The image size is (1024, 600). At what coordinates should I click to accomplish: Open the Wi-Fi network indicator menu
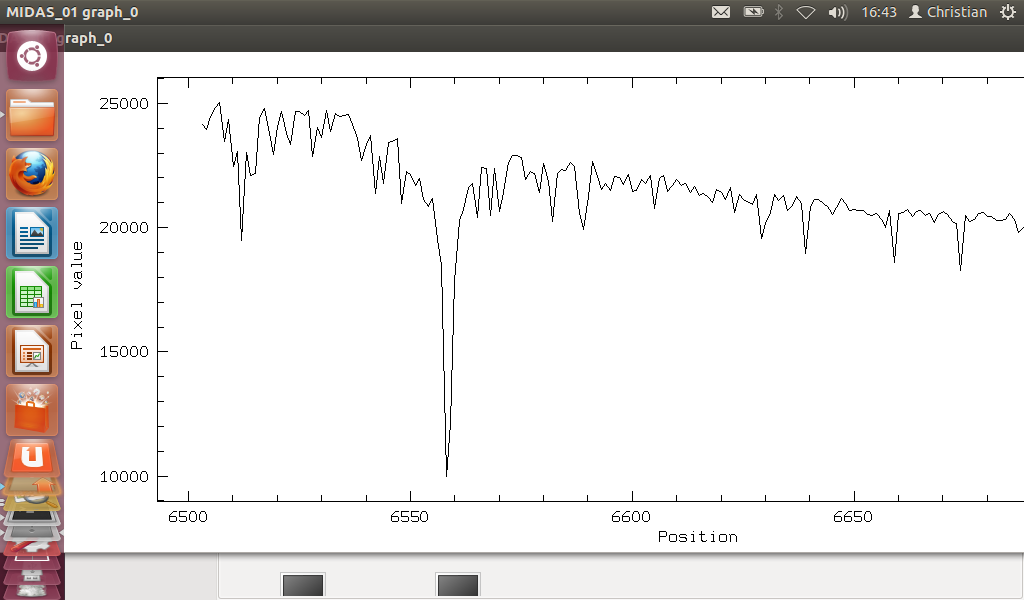805,12
